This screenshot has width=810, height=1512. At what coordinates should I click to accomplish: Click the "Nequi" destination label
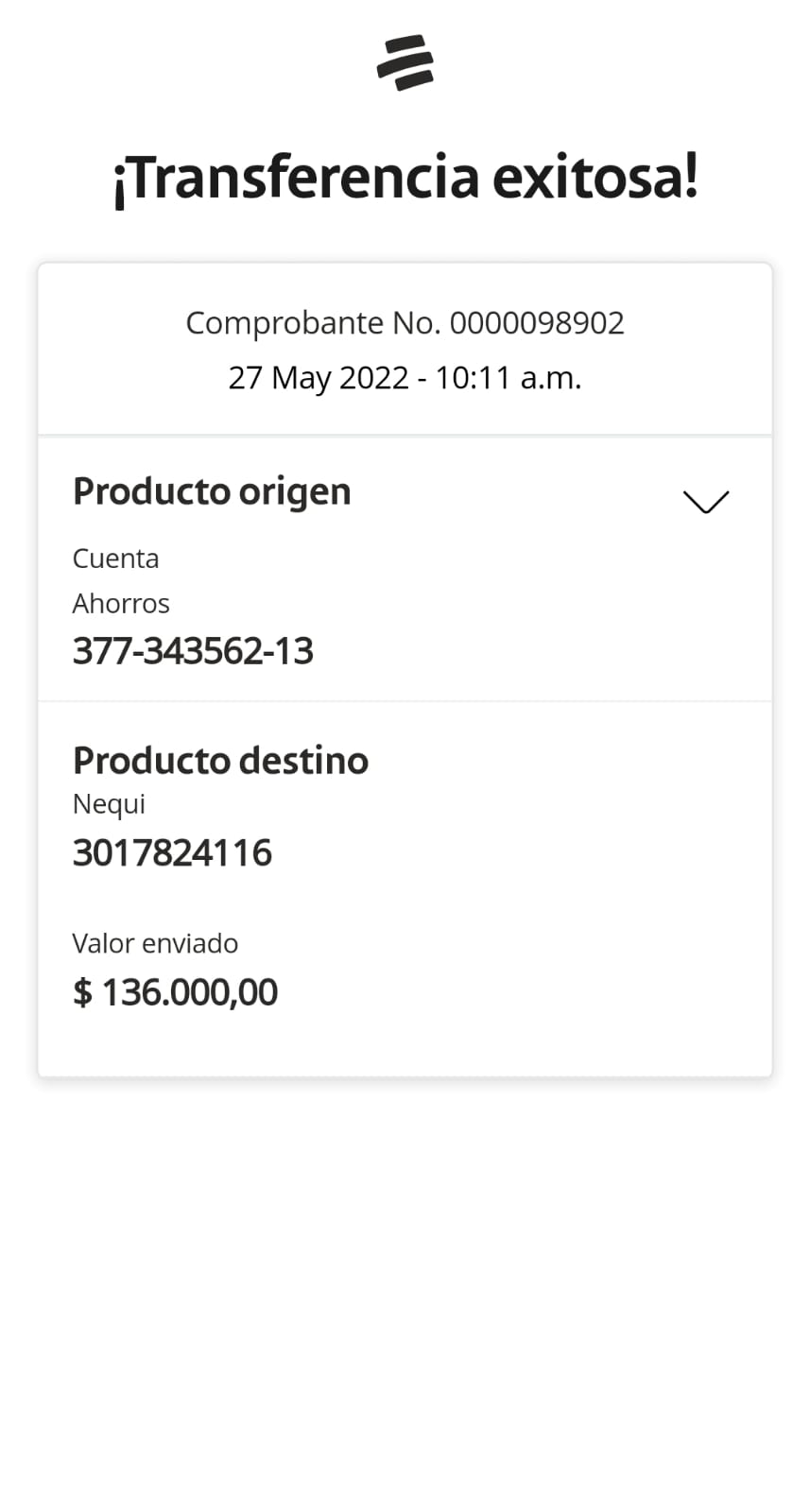click(x=109, y=804)
